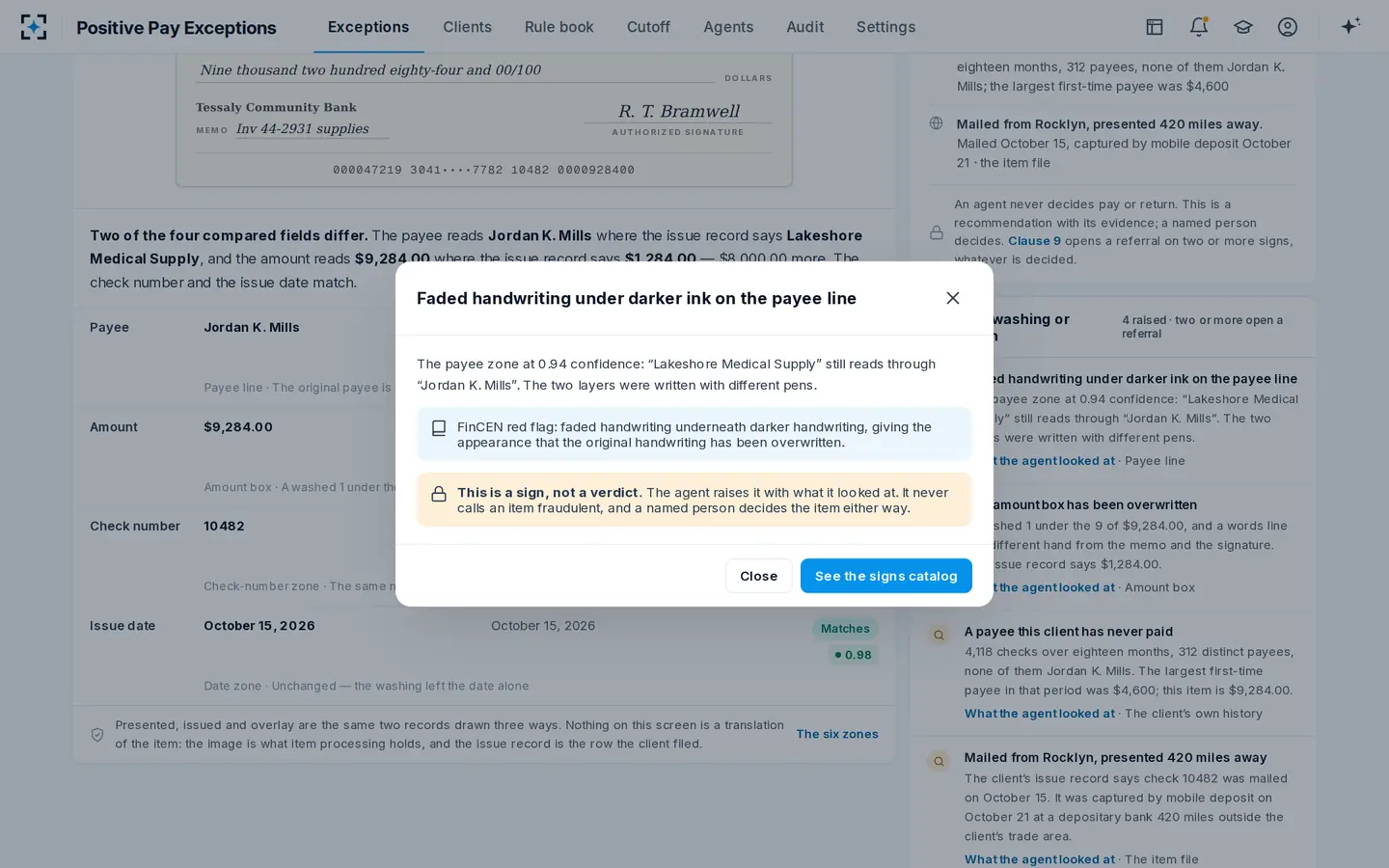Click the lock icon beside 'An agent never decides'
Image resolution: width=1389 pixels, height=868 pixels.
(936, 232)
